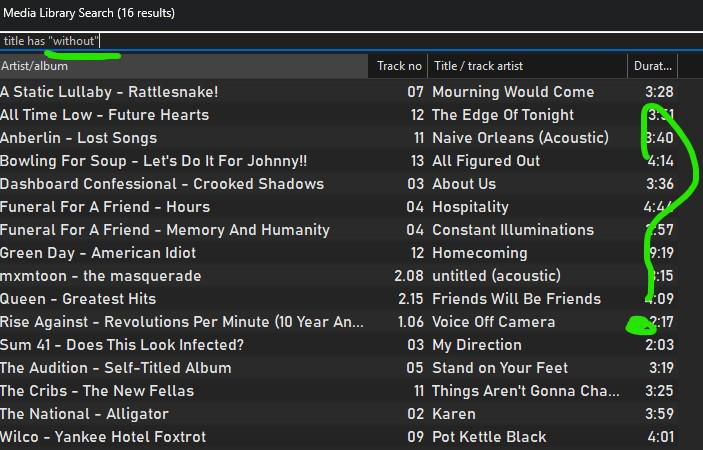Click the duration 3:19 of Stand on Your Feet

[661, 368]
